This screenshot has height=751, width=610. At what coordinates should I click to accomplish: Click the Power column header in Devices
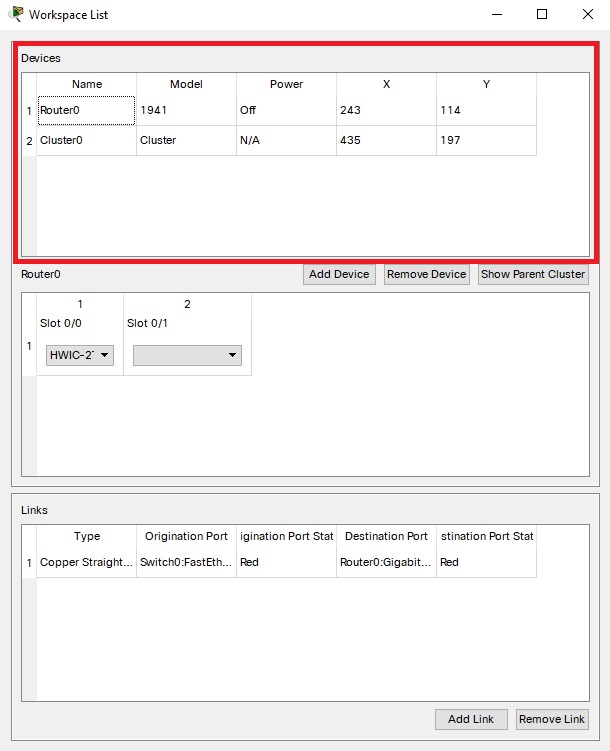286,84
